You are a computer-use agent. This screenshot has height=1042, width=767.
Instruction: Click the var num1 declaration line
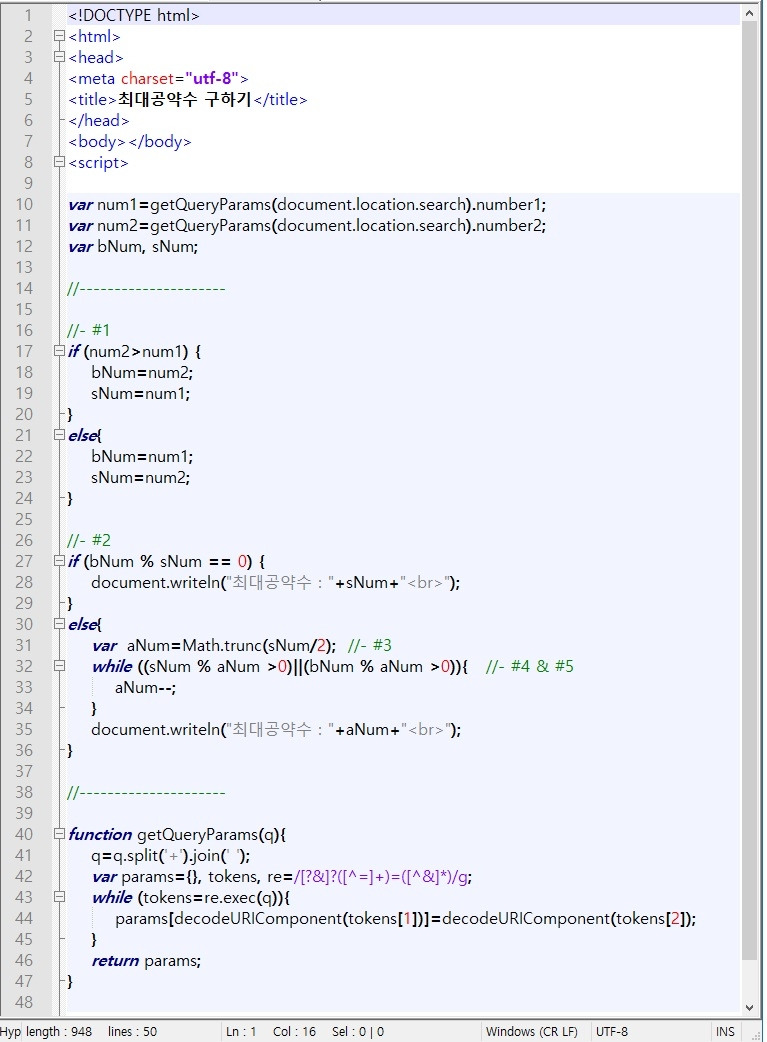[307, 204]
